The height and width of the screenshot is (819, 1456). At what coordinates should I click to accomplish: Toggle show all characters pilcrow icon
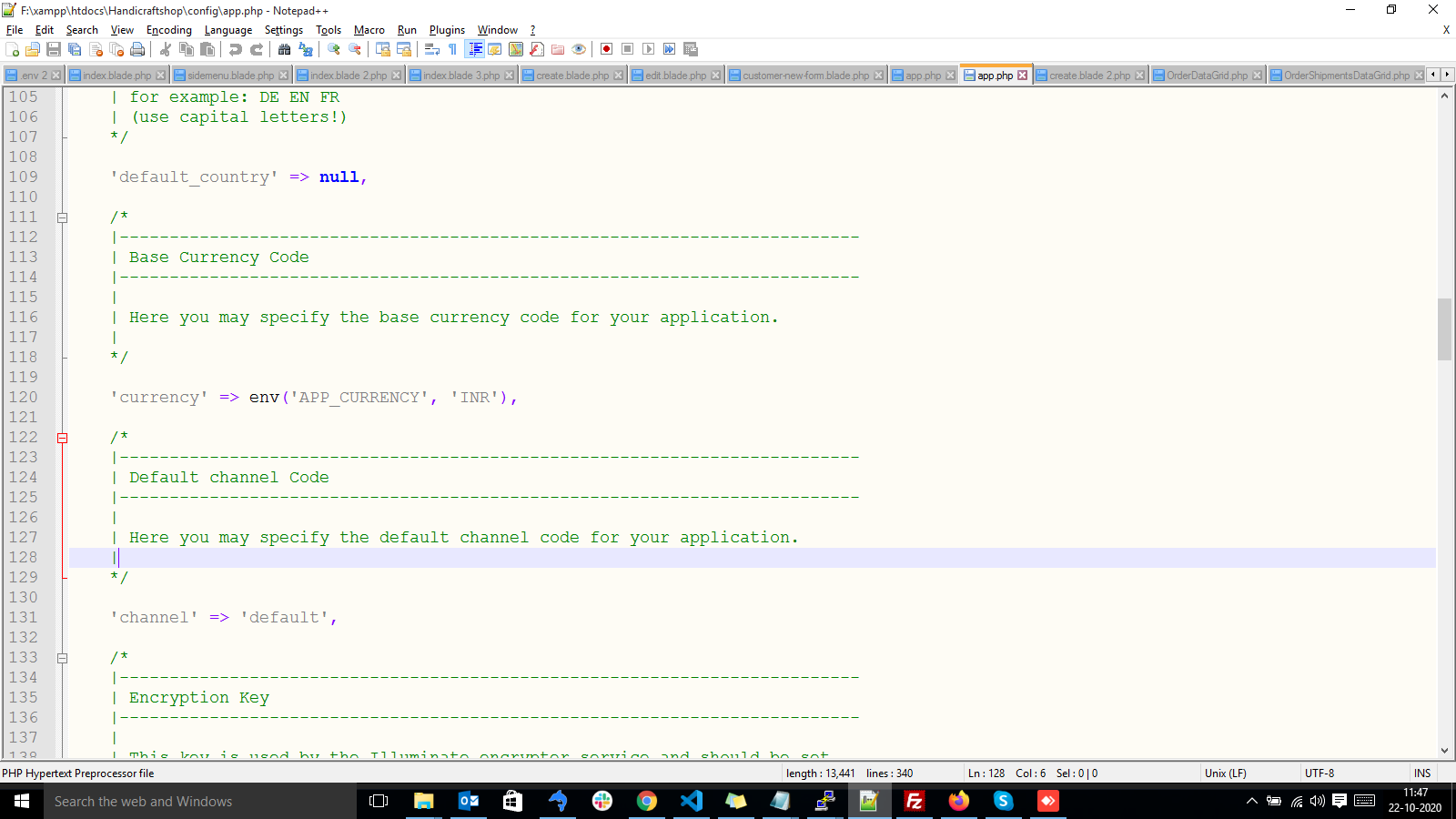click(453, 49)
